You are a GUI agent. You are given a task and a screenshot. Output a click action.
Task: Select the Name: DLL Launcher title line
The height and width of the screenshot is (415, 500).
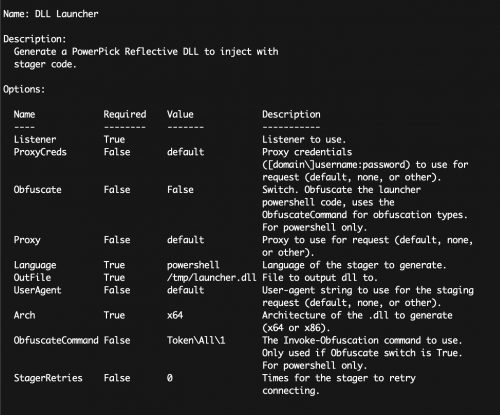pyautogui.click(x=51, y=14)
